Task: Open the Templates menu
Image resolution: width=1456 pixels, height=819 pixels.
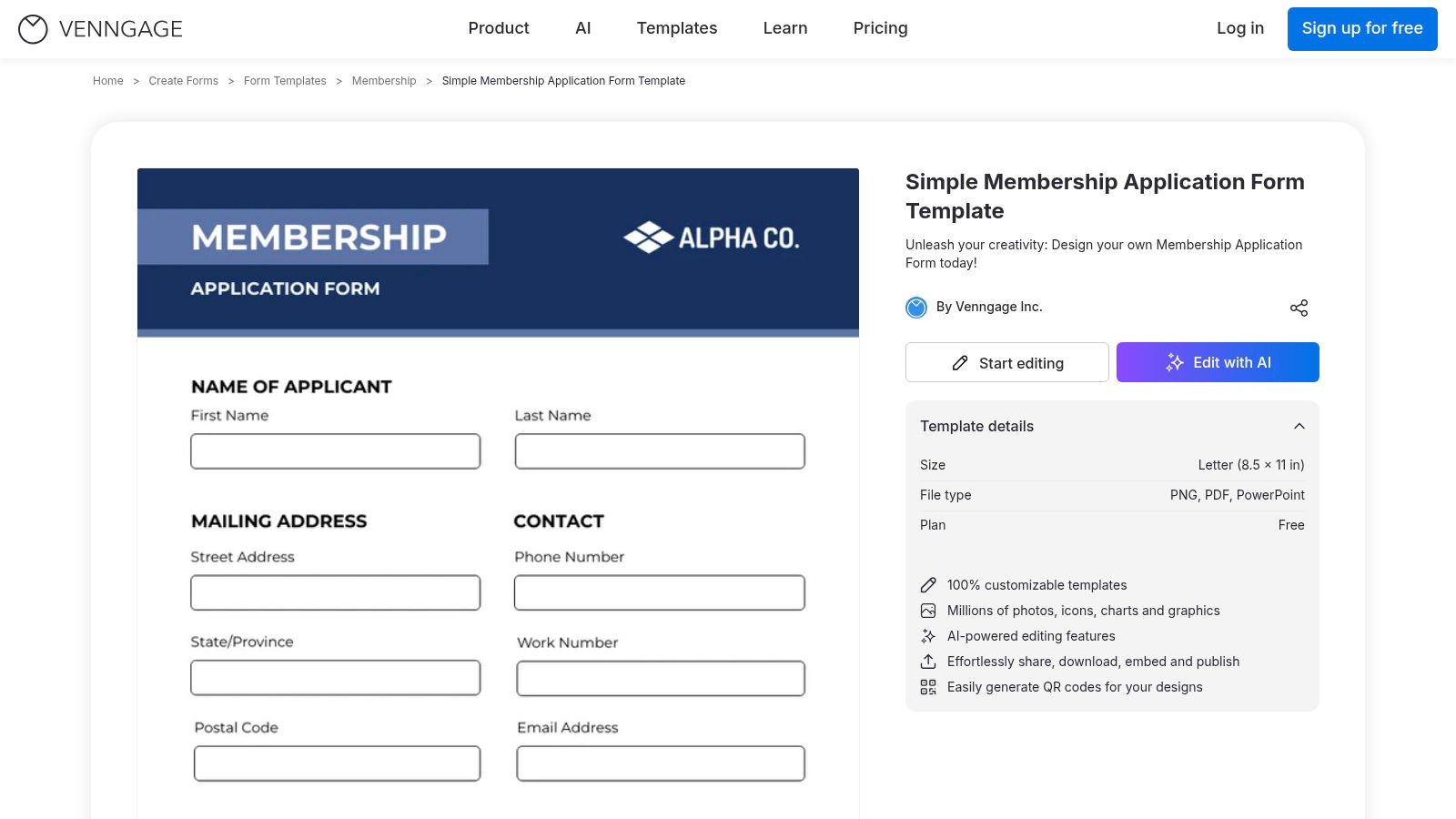Action: pyautogui.click(x=677, y=28)
